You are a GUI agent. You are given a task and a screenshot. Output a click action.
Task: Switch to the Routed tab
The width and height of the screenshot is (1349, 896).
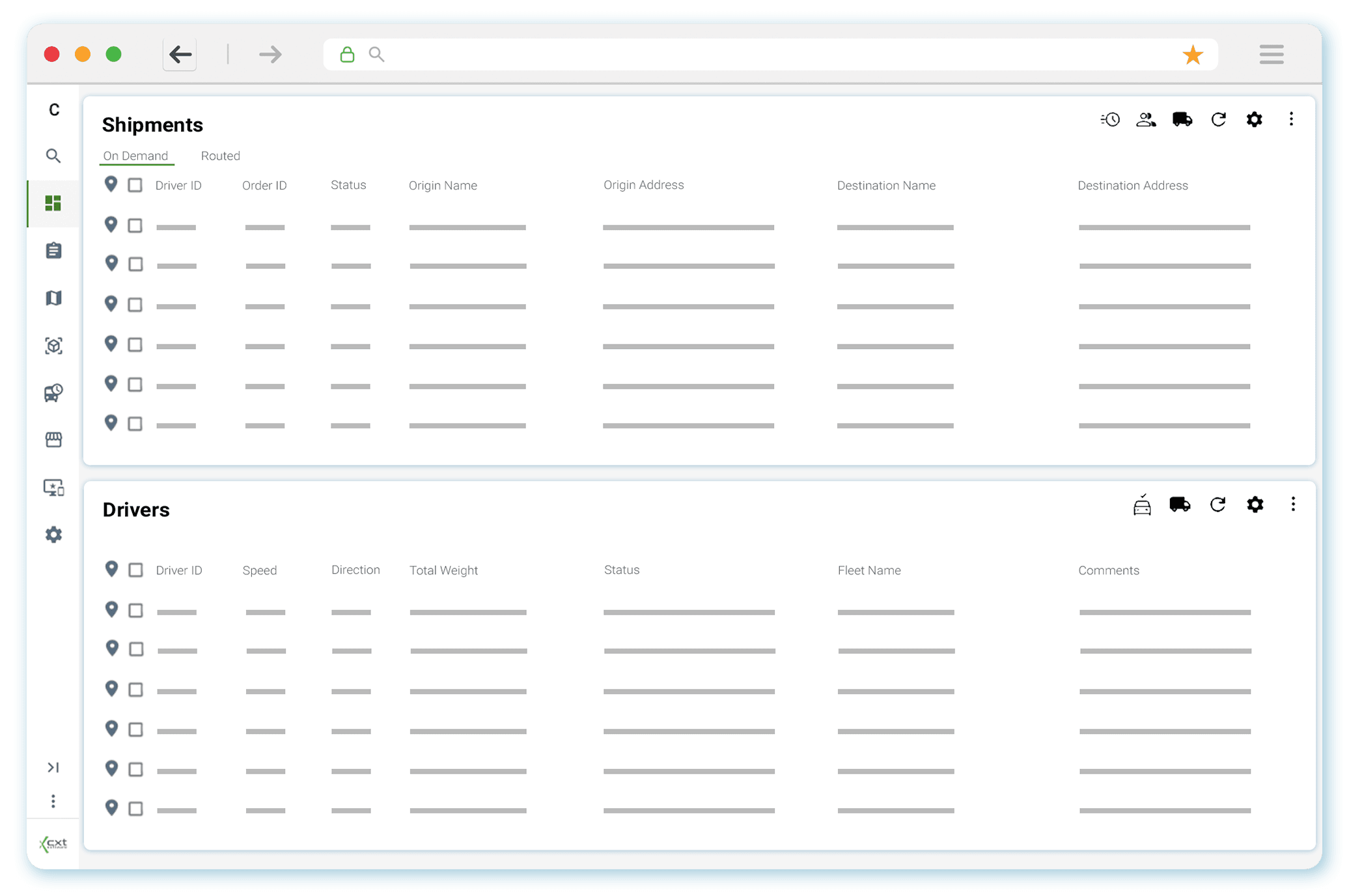tap(221, 156)
